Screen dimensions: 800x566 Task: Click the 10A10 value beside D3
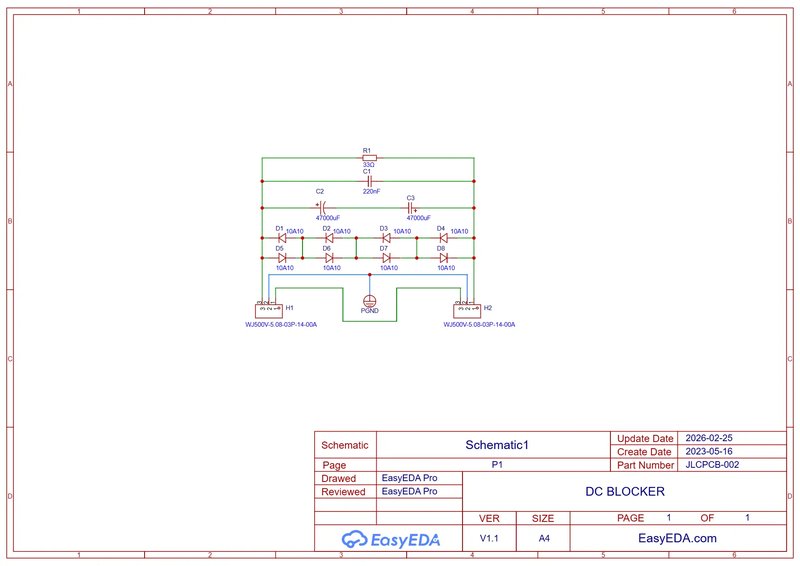[x=402, y=232]
